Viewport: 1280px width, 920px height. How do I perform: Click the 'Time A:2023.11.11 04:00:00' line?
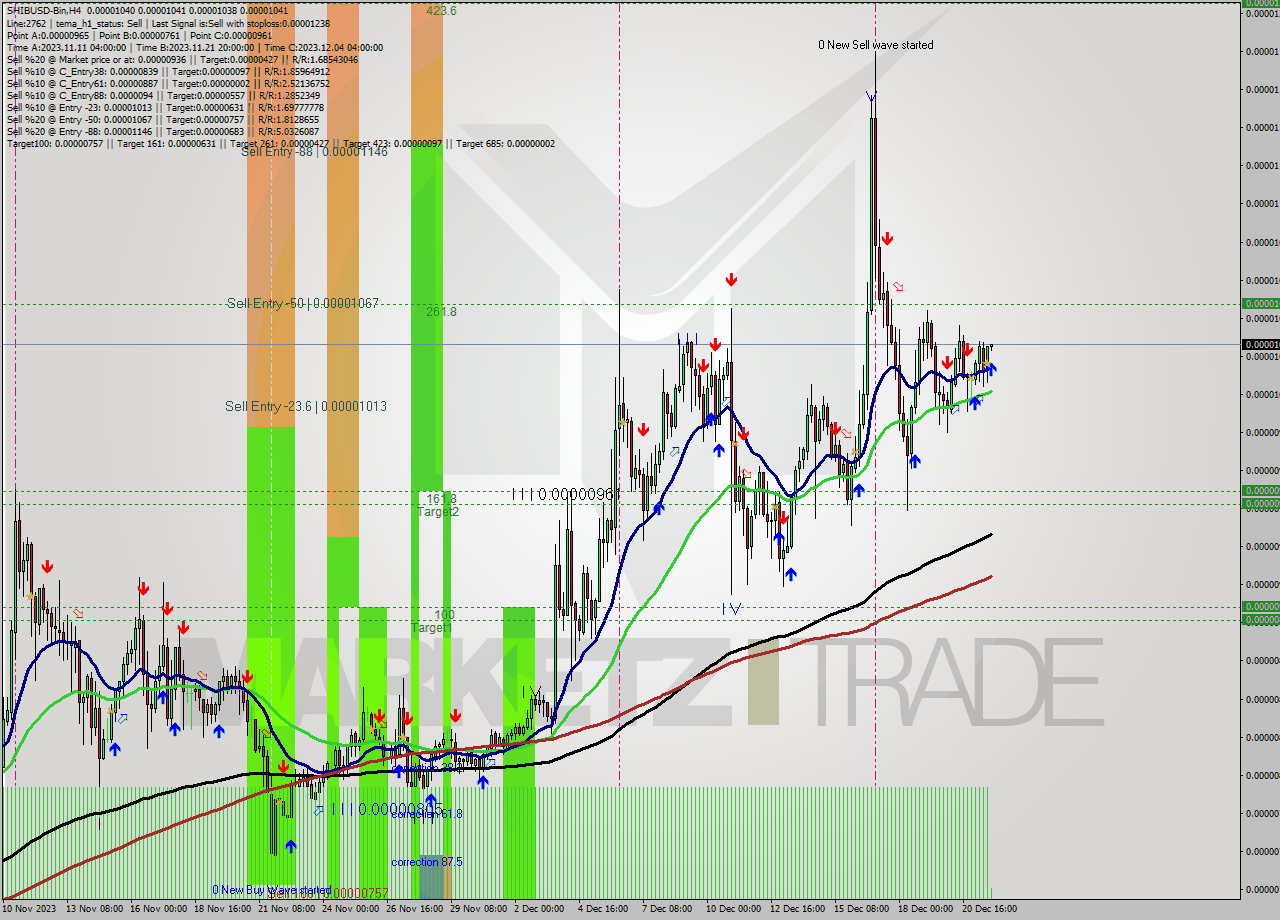(x=194, y=47)
